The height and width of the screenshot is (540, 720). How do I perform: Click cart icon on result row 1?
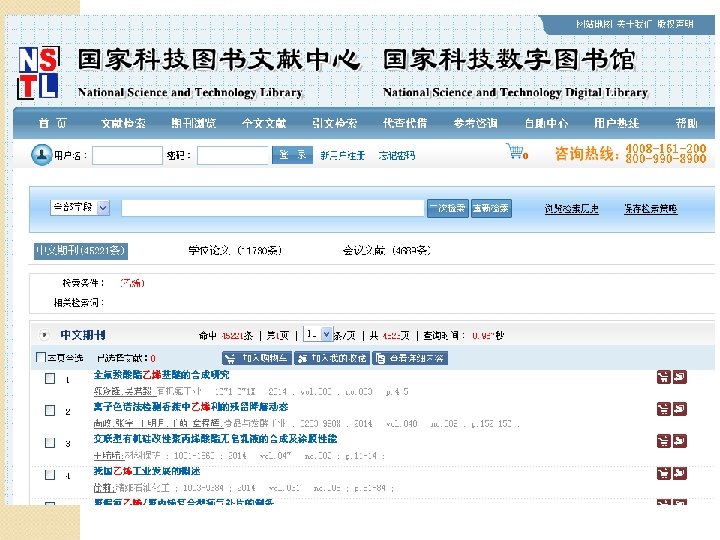[x=663, y=377]
